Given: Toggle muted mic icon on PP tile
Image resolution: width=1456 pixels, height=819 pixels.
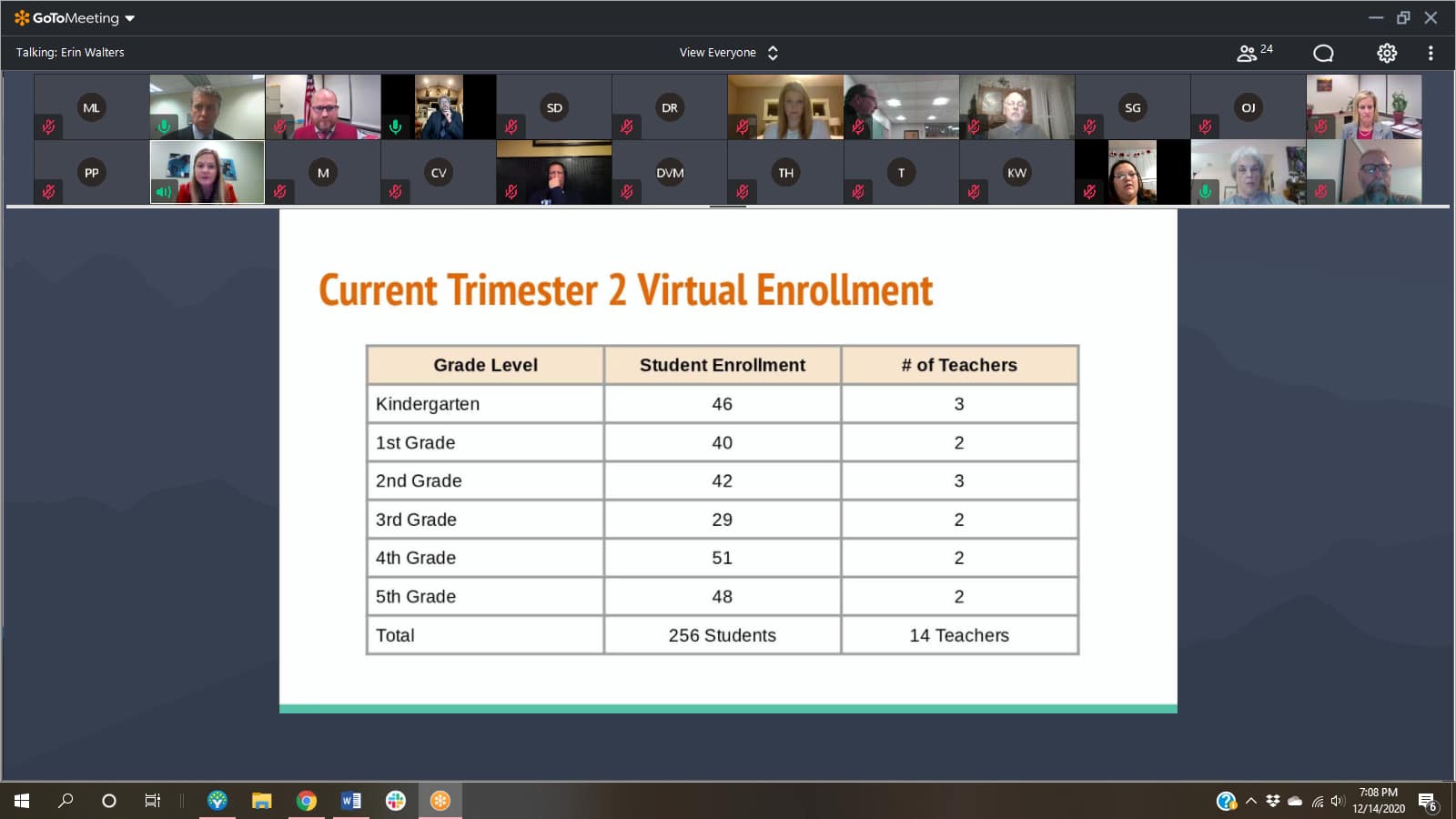Looking at the screenshot, I should click(x=48, y=191).
